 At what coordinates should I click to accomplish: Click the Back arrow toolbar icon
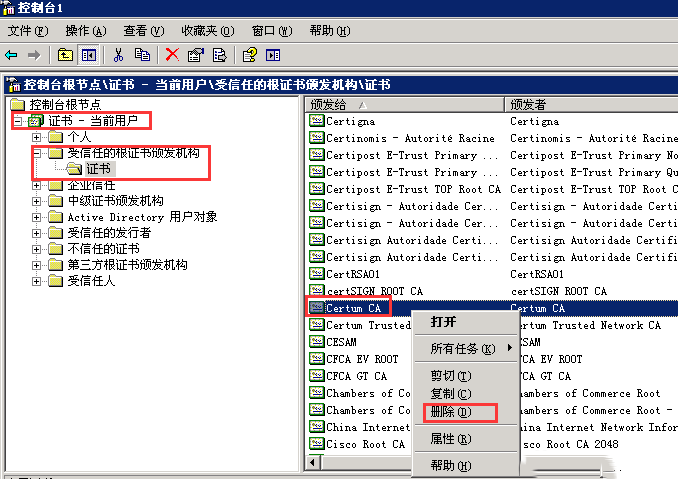point(11,55)
